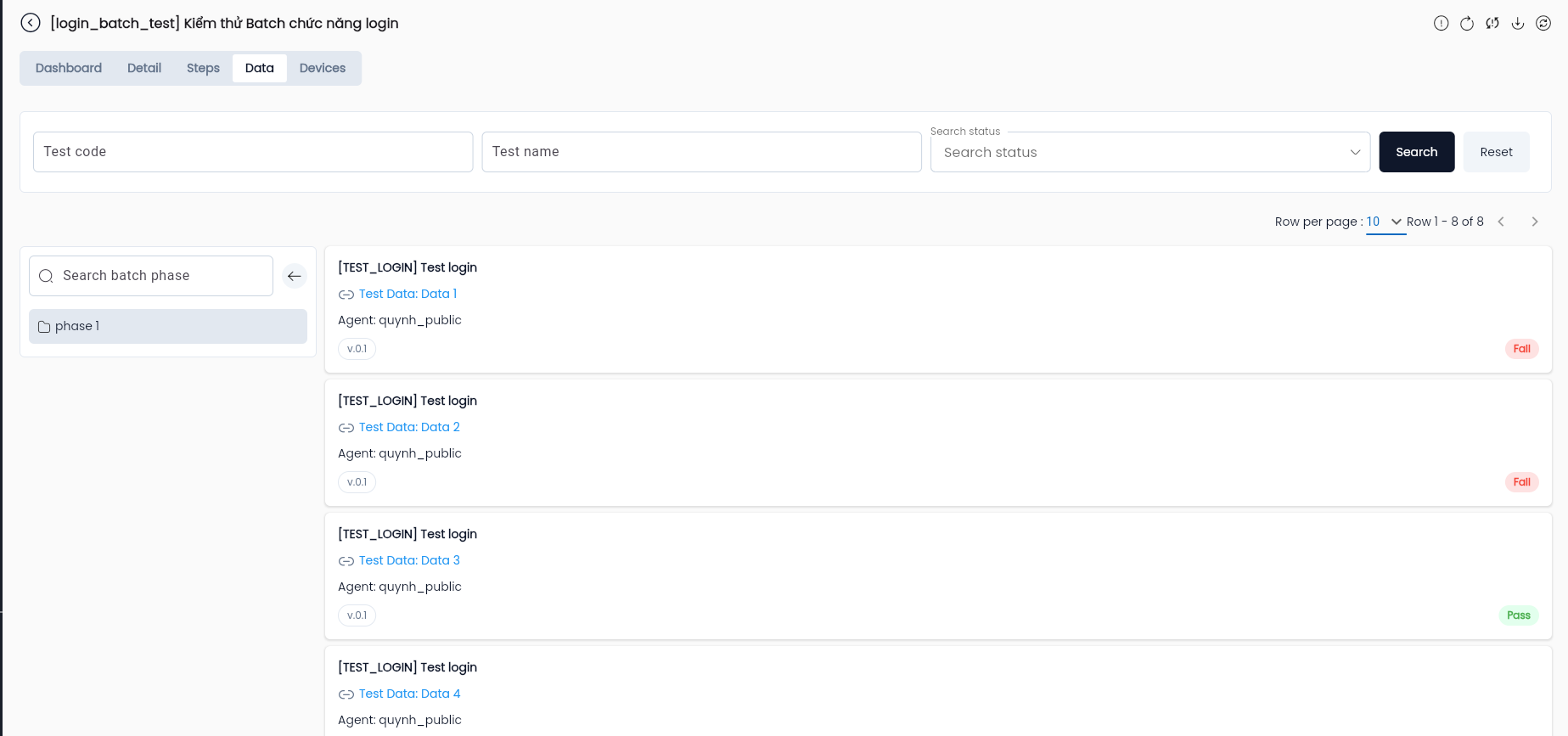Go to the next page of results
This screenshot has height=736, width=1568.
click(x=1535, y=222)
